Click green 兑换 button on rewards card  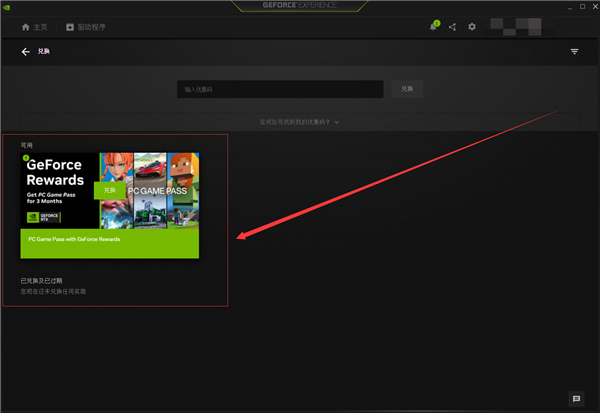[x=109, y=190]
